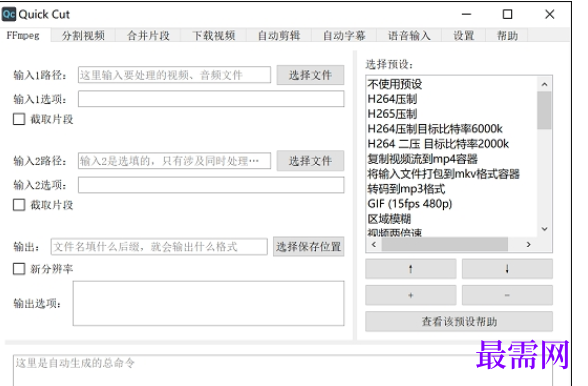Click the horizontal preset scrollbar thumb
The height and width of the screenshot is (386, 588).
click(x=445, y=245)
